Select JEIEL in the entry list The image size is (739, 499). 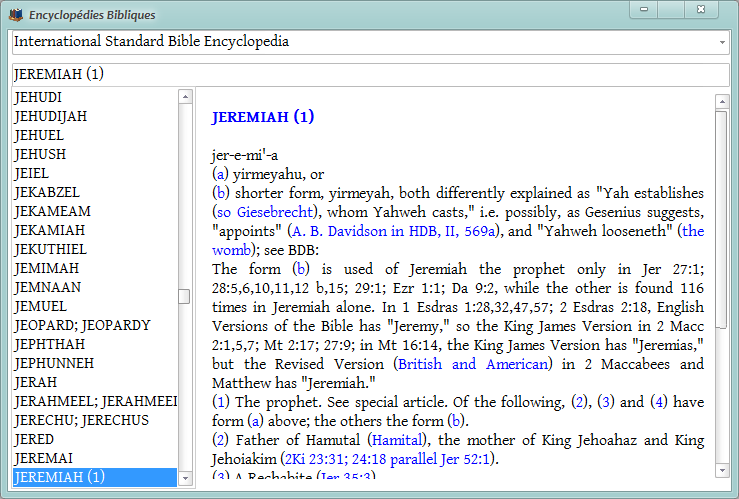click(x=95, y=173)
